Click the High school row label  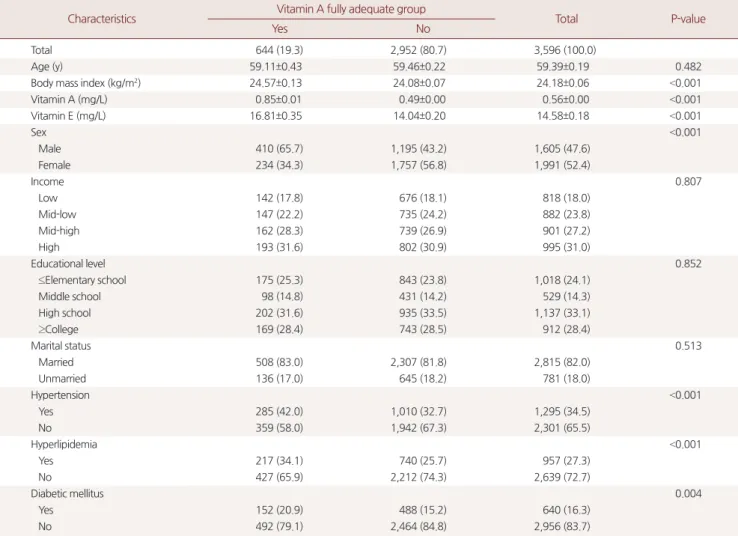click(x=64, y=313)
